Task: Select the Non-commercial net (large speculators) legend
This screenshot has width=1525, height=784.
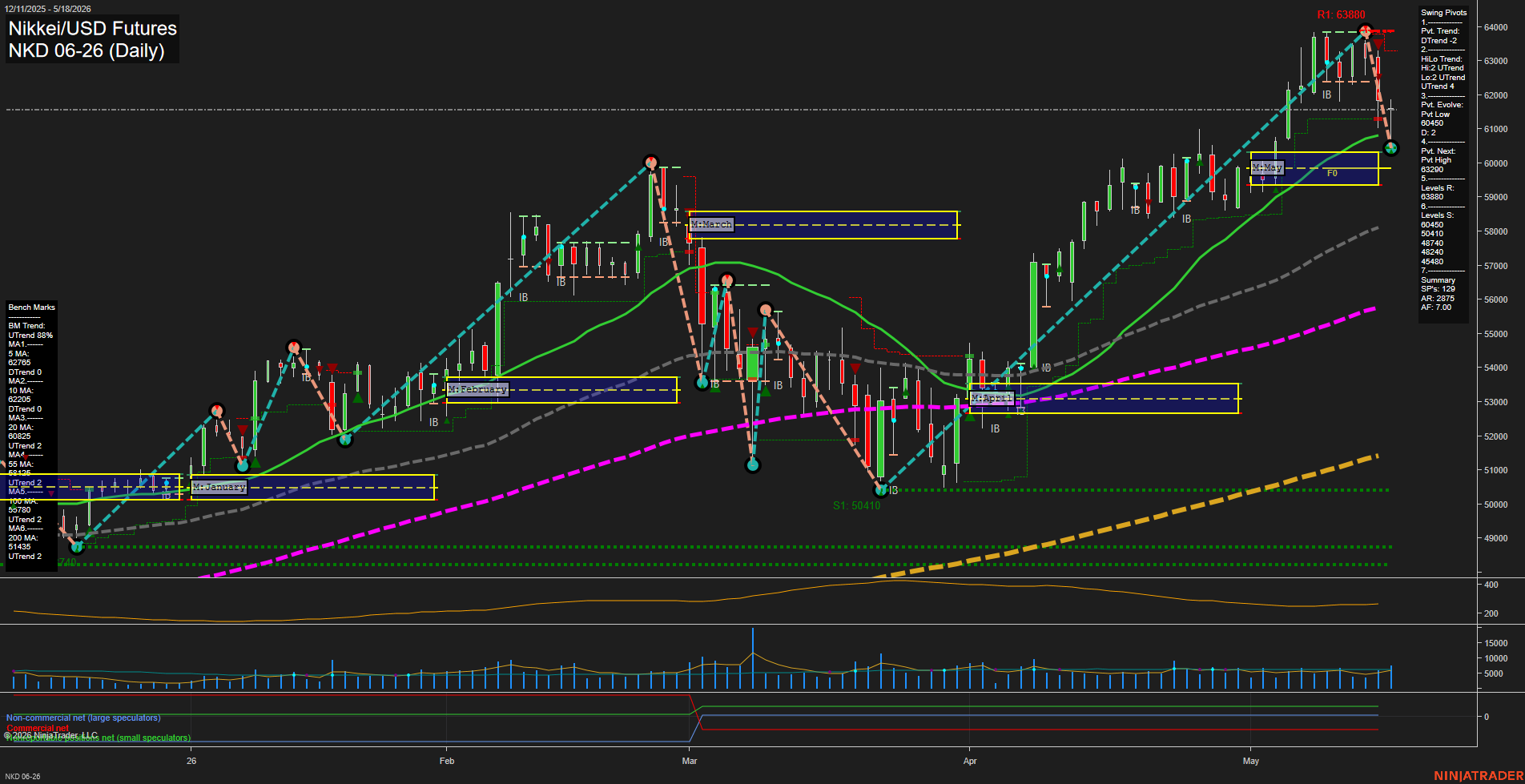Action: coord(83,718)
